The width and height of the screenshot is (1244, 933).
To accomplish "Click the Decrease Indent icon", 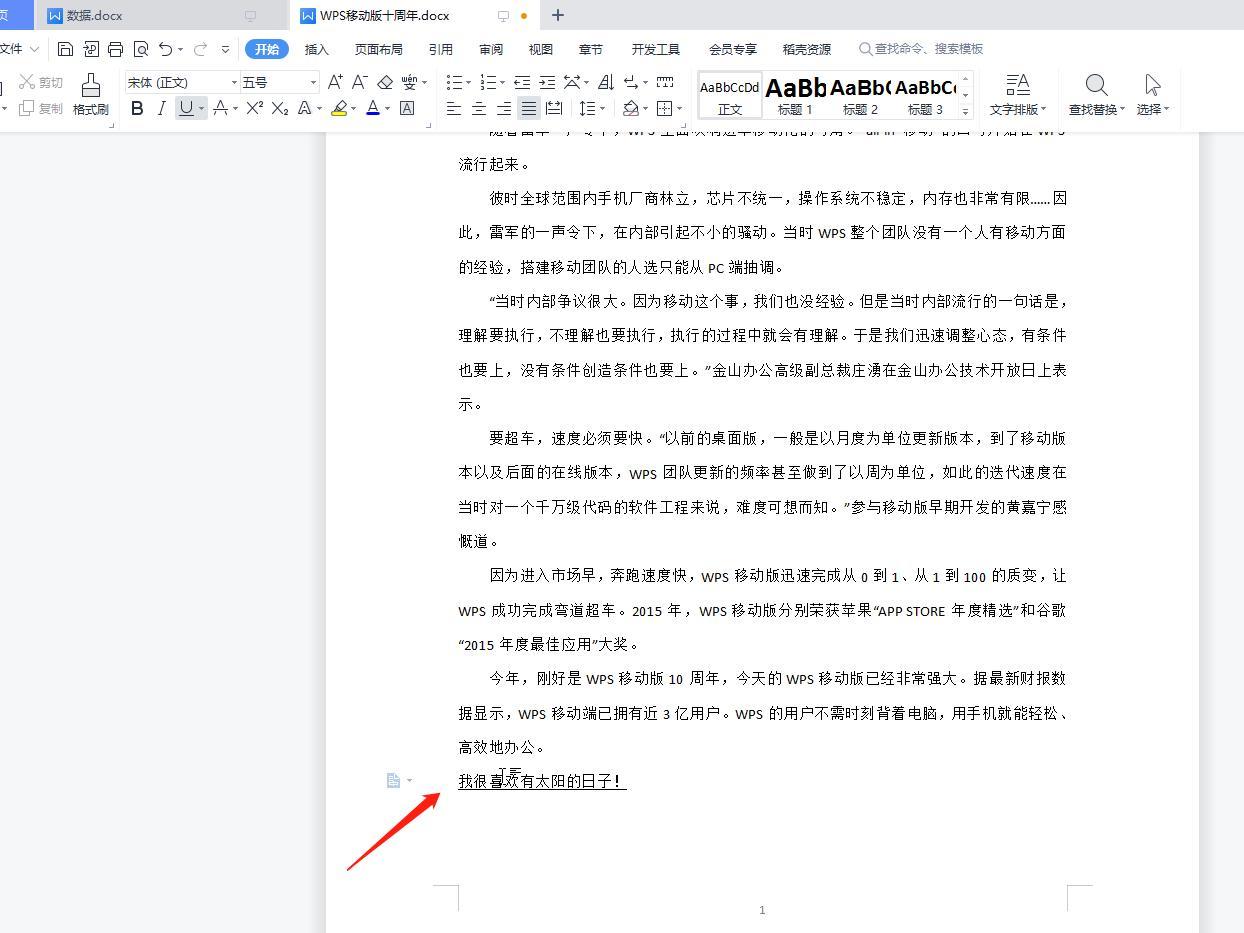I will [x=522, y=82].
